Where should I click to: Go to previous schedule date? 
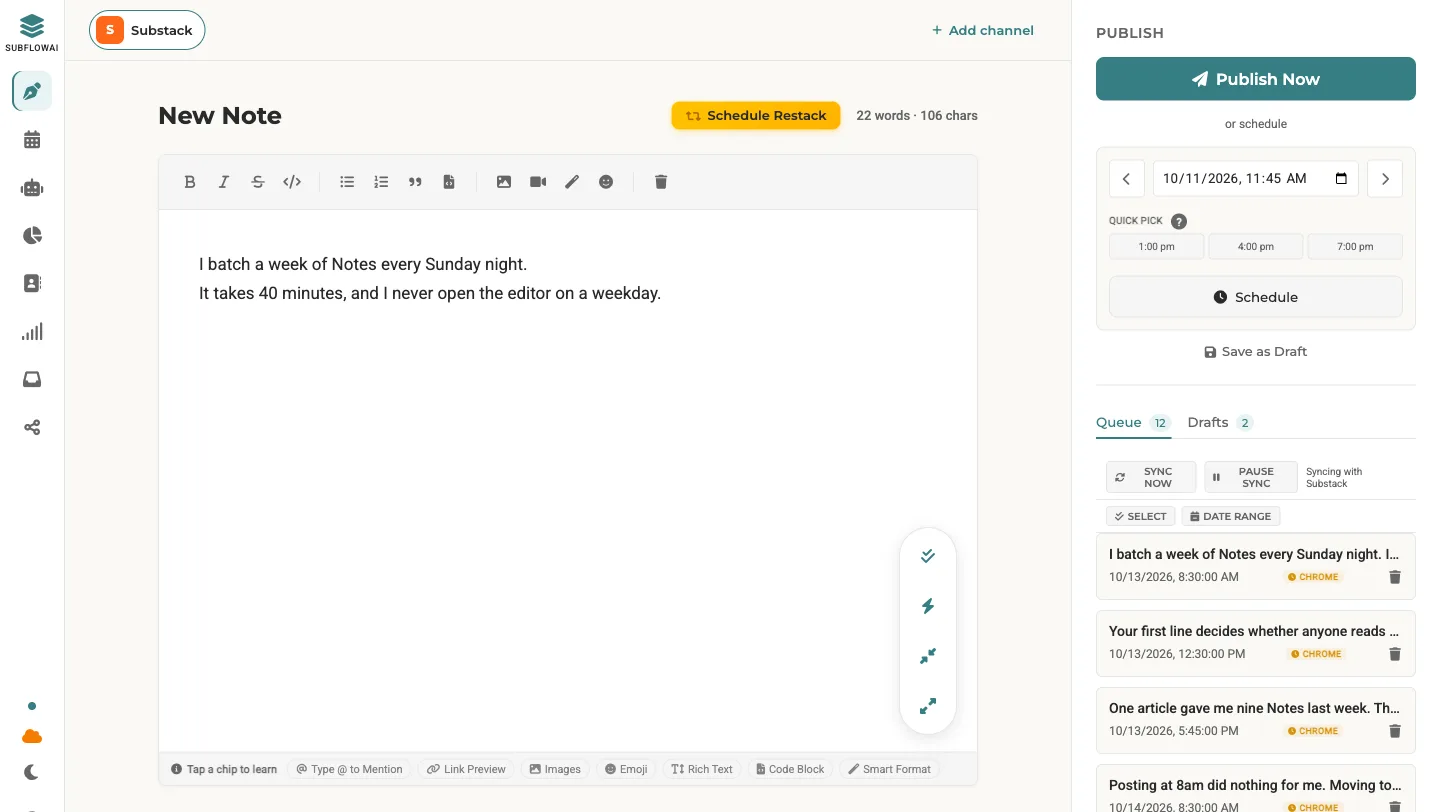pos(1126,179)
